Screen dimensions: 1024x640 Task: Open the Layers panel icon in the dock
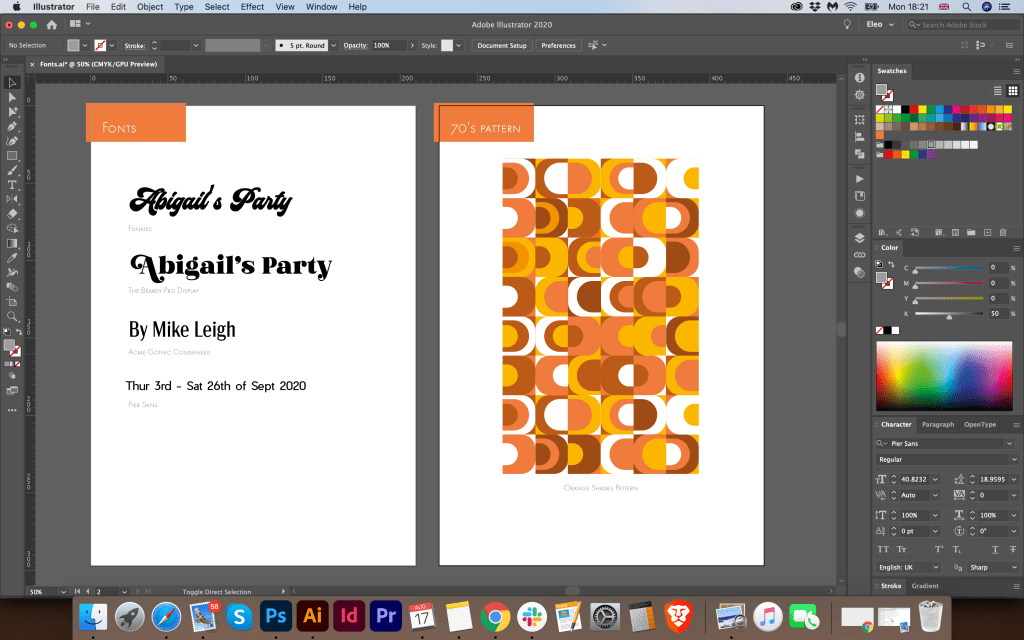pyautogui.click(x=859, y=238)
